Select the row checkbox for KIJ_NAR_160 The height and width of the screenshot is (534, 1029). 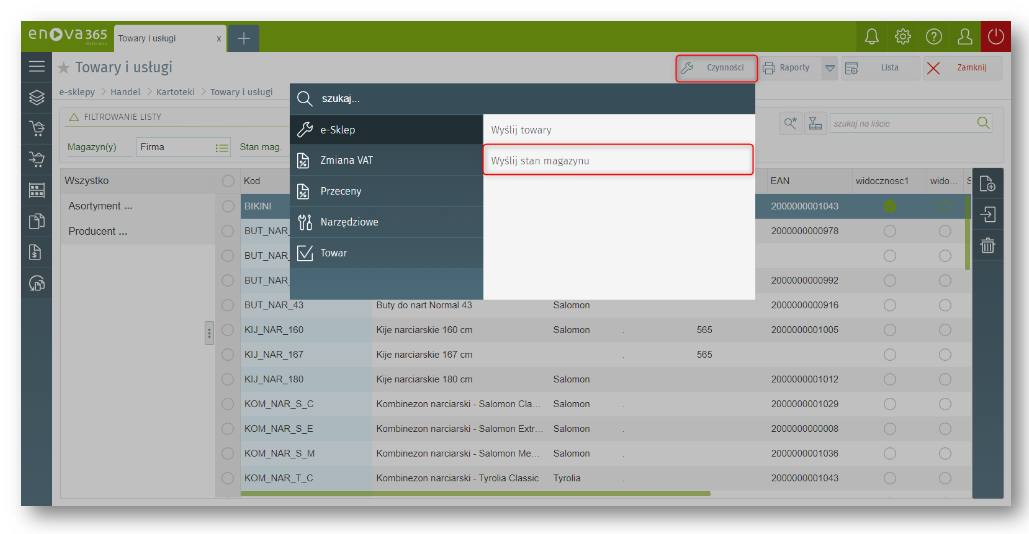pyautogui.click(x=228, y=330)
